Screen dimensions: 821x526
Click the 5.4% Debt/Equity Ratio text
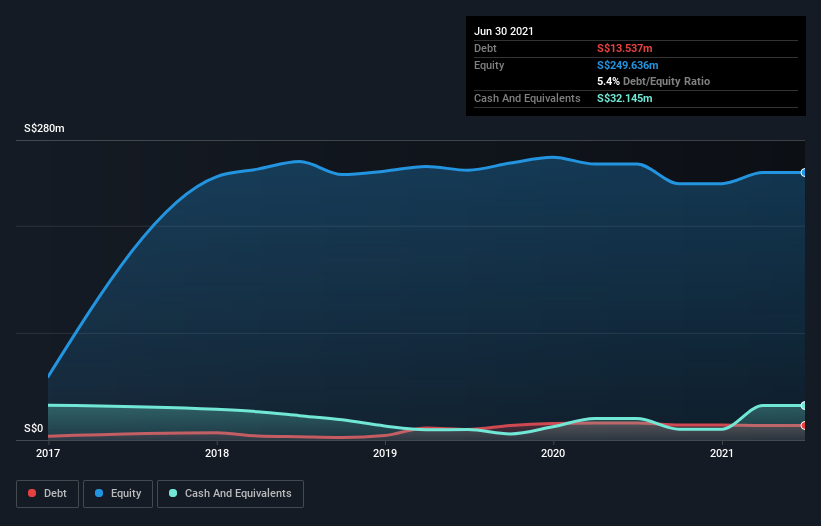[653, 81]
